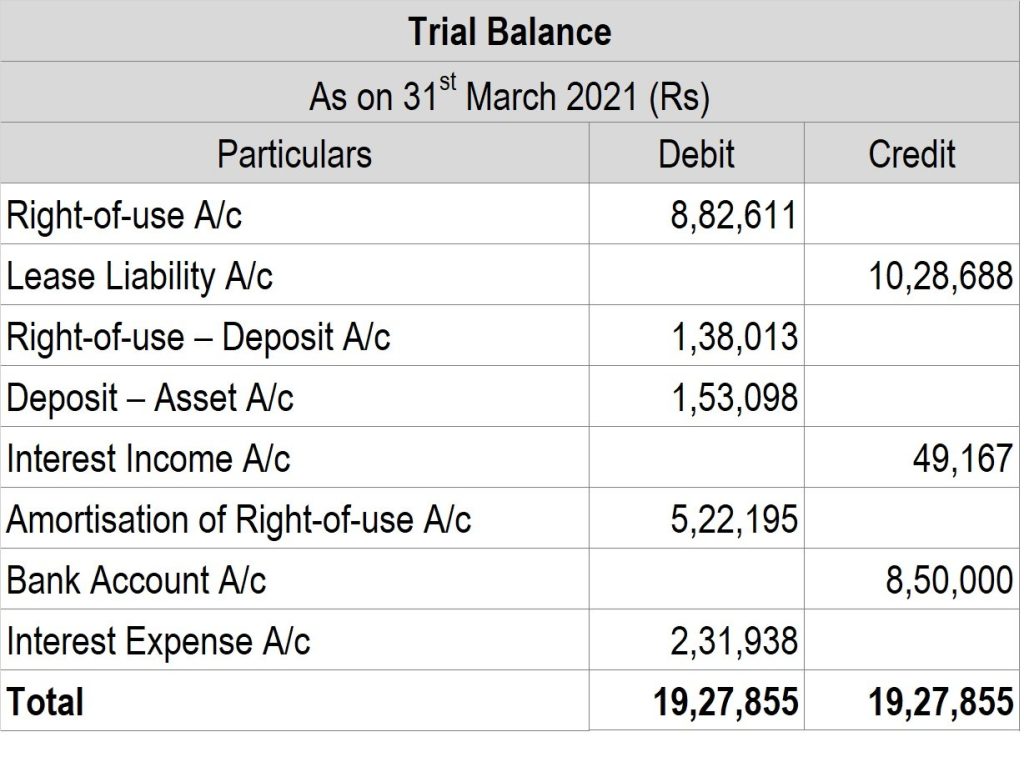
Task: Select the 10,28,688 lease liability credit
Action: (x=941, y=276)
